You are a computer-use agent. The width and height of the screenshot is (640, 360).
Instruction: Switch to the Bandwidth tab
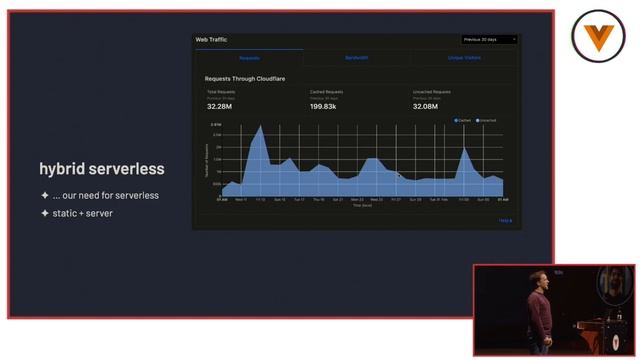(356, 58)
